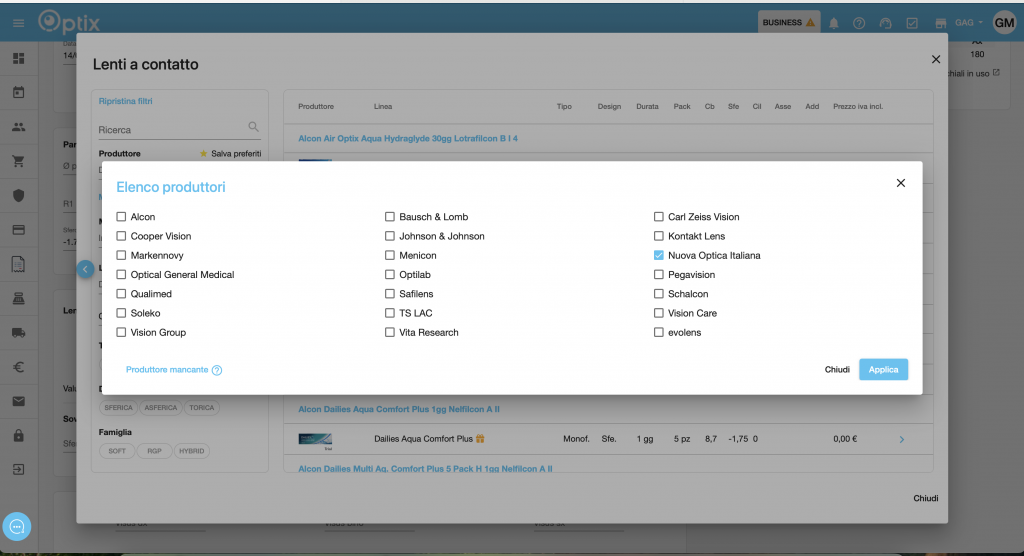Select the TORICA design chip
Image resolution: width=1024 pixels, height=556 pixels.
coord(202,408)
